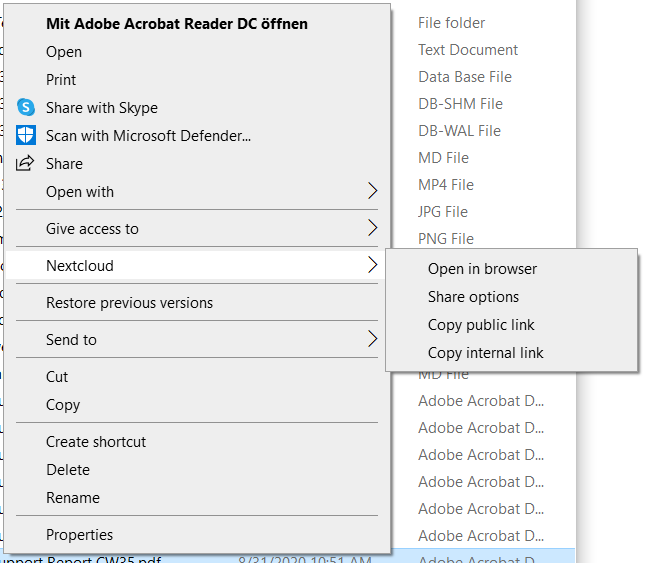The width and height of the screenshot is (658, 563).
Task: Click Copy public link
Action: point(481,325)
